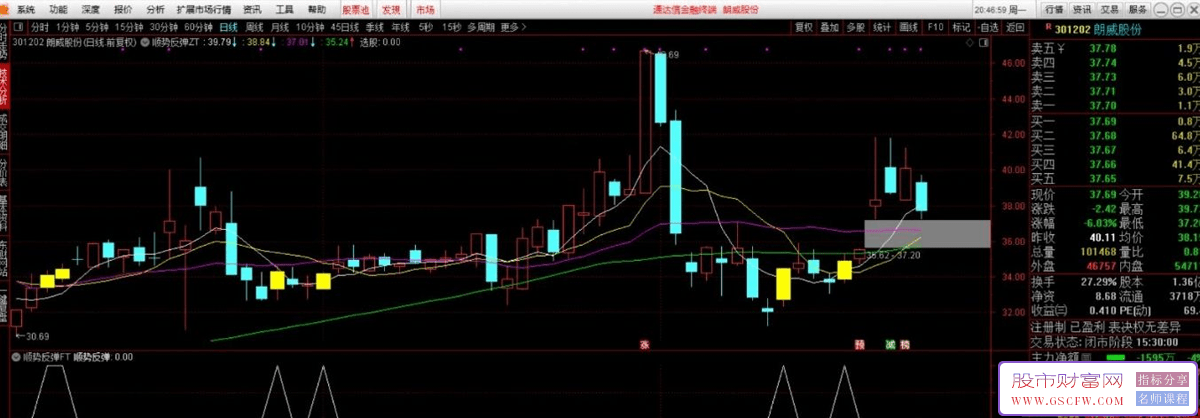Click the 卖五 price 37.78
The image size is (1200, 418).
(x=1104, y=48)
